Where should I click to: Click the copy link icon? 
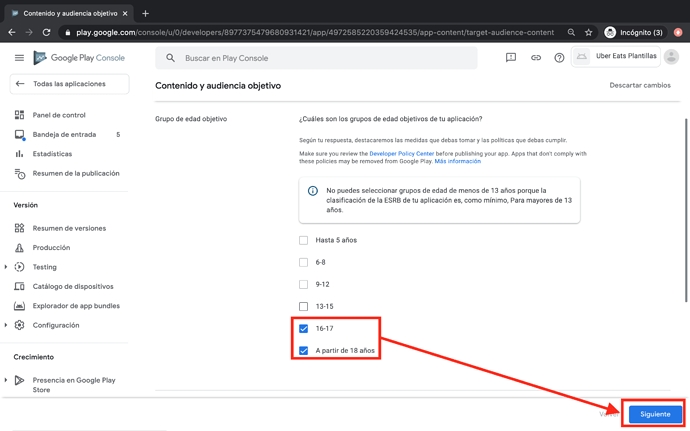[535, 58]
